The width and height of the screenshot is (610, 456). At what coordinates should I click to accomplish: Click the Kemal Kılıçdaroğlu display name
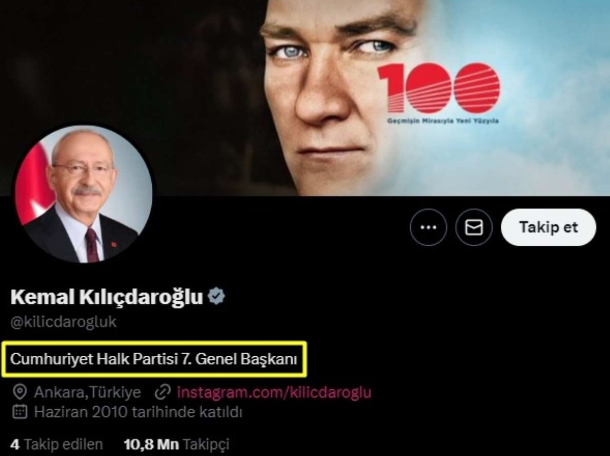point(107,297)
